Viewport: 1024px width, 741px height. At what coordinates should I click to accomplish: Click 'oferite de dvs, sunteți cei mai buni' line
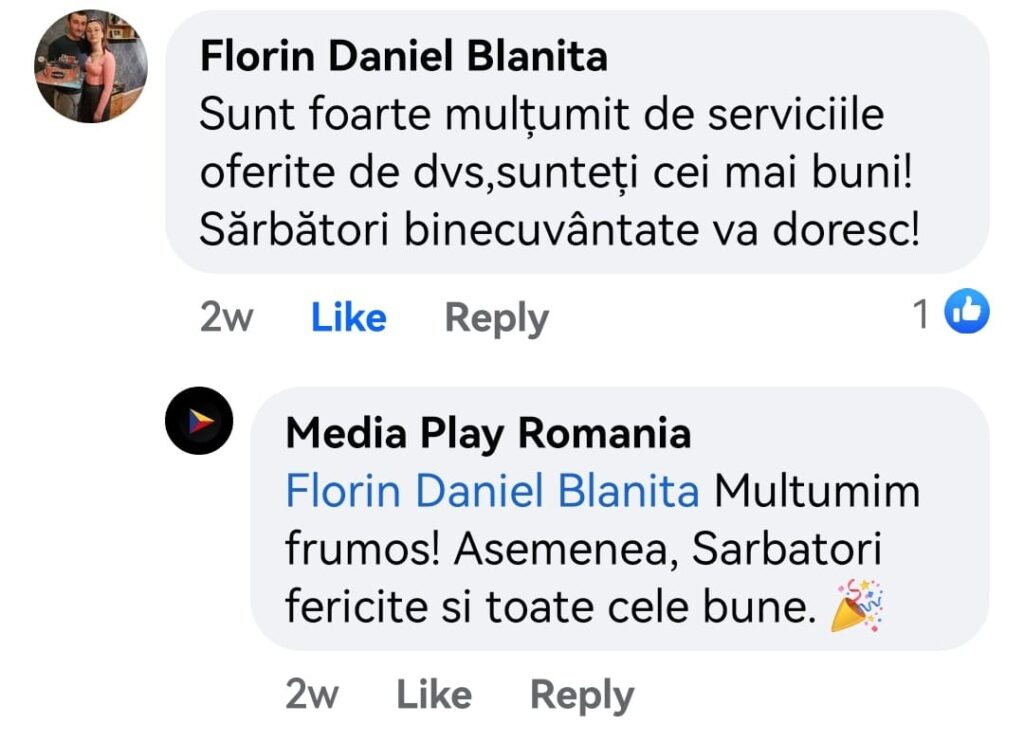coord(558,173)
